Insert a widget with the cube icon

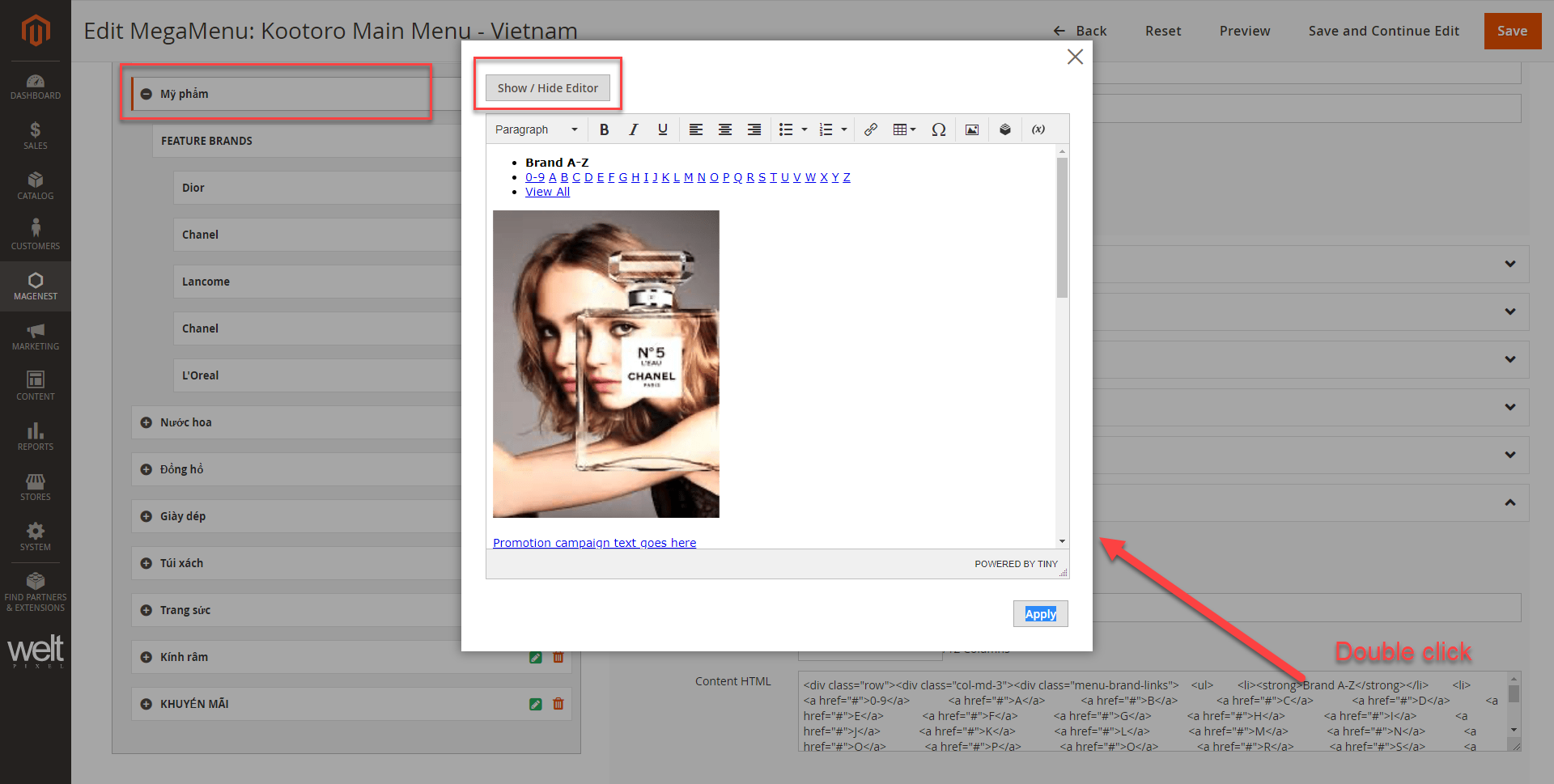pos(1005,129)
